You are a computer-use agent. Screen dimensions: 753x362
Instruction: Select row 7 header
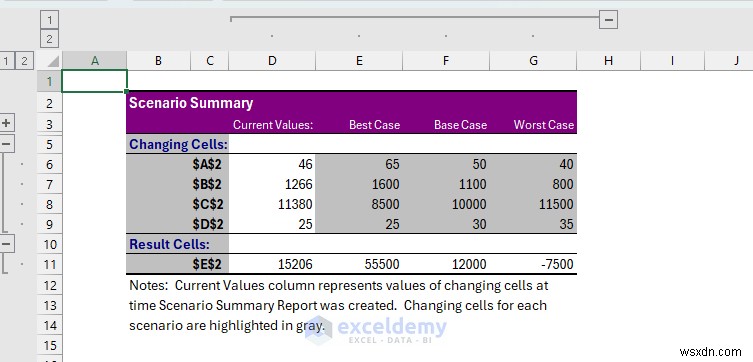click(50, 184)
